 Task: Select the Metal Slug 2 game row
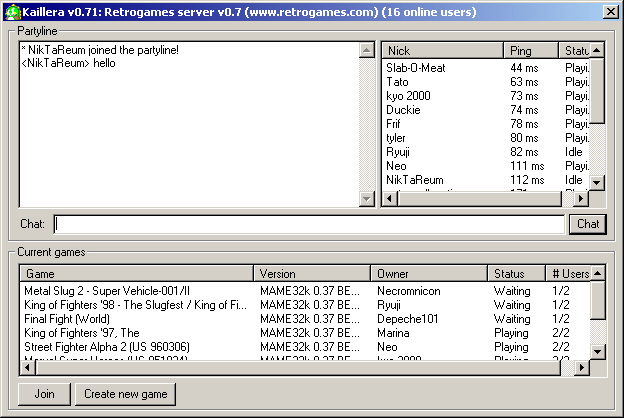(305, 291)
